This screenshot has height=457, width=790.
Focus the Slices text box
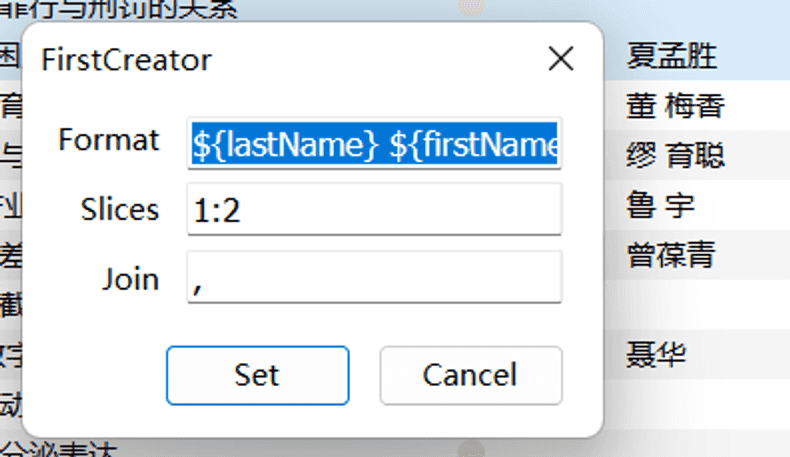[374, 210]
